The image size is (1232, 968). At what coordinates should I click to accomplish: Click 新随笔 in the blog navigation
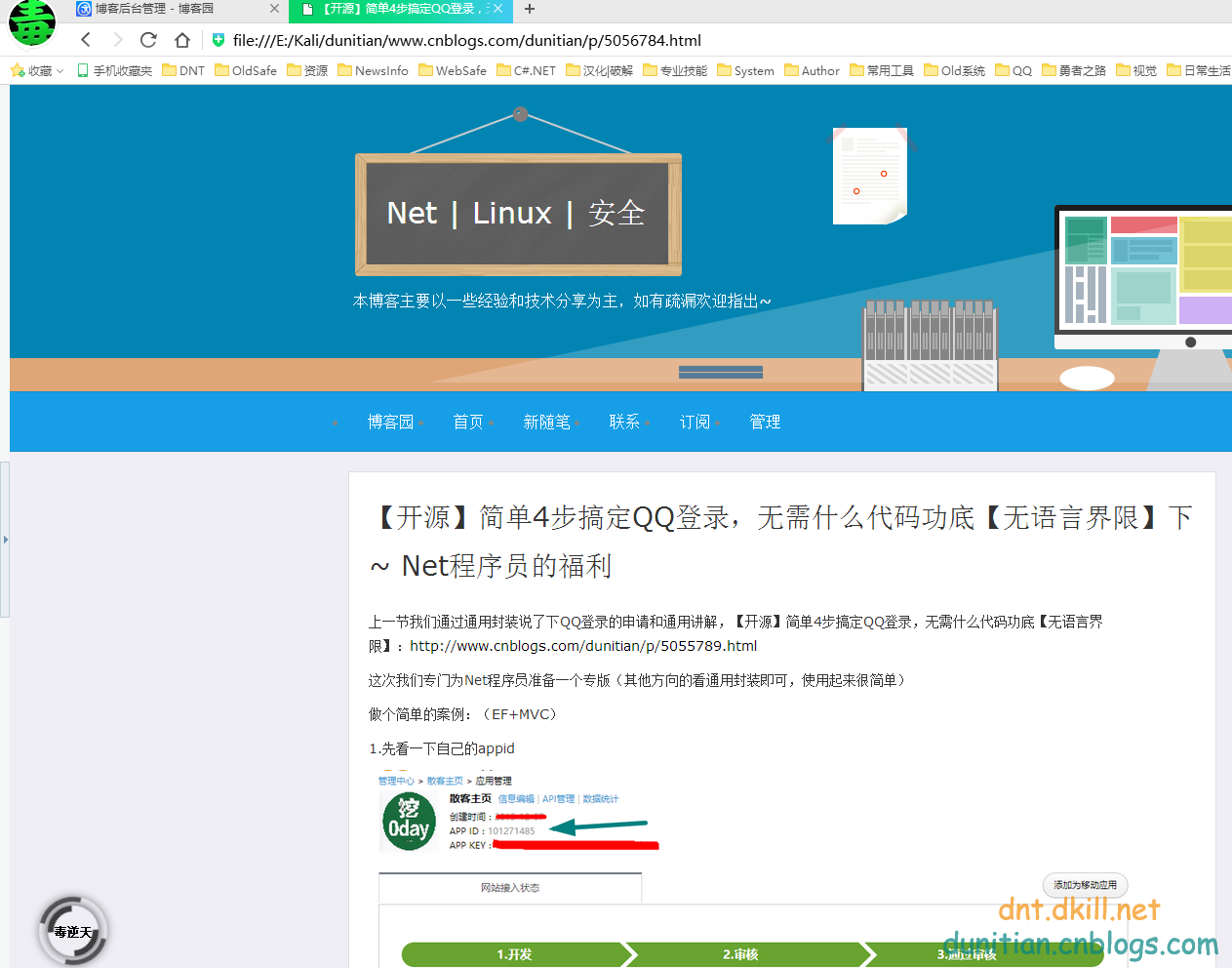(x=546, y=422)
